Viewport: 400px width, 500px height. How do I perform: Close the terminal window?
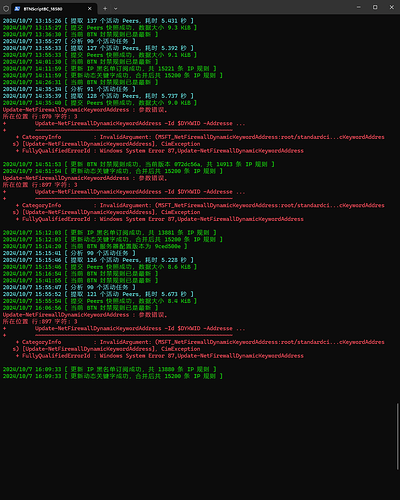(x=392, y=7)
